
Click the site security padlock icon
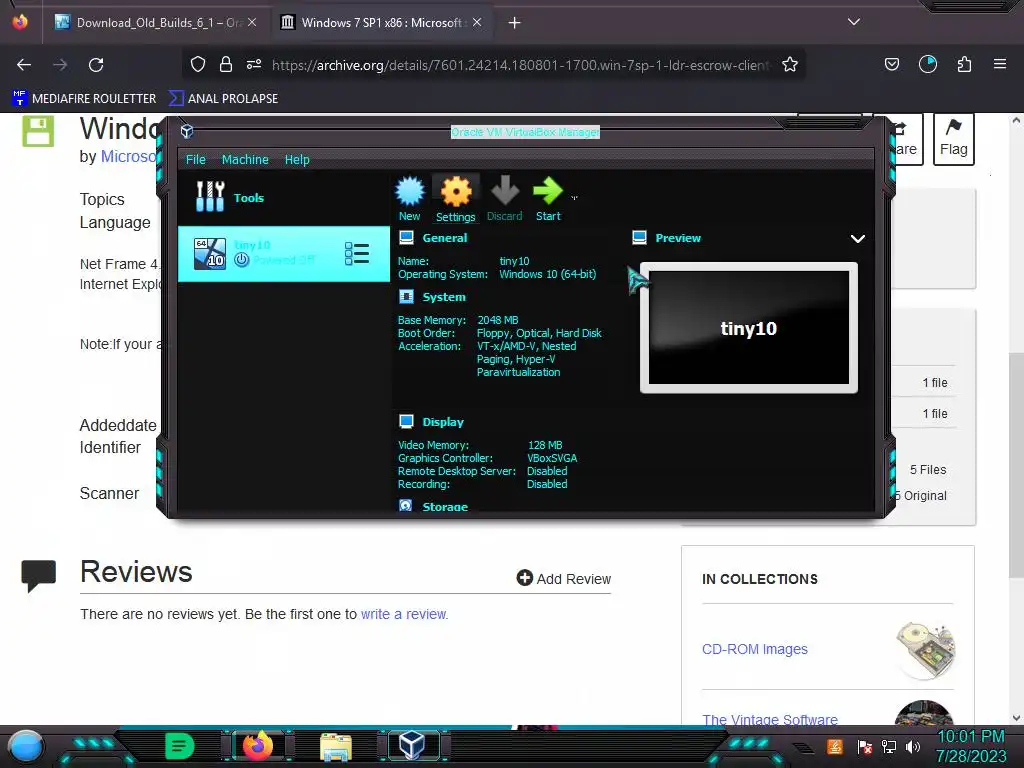226,64
